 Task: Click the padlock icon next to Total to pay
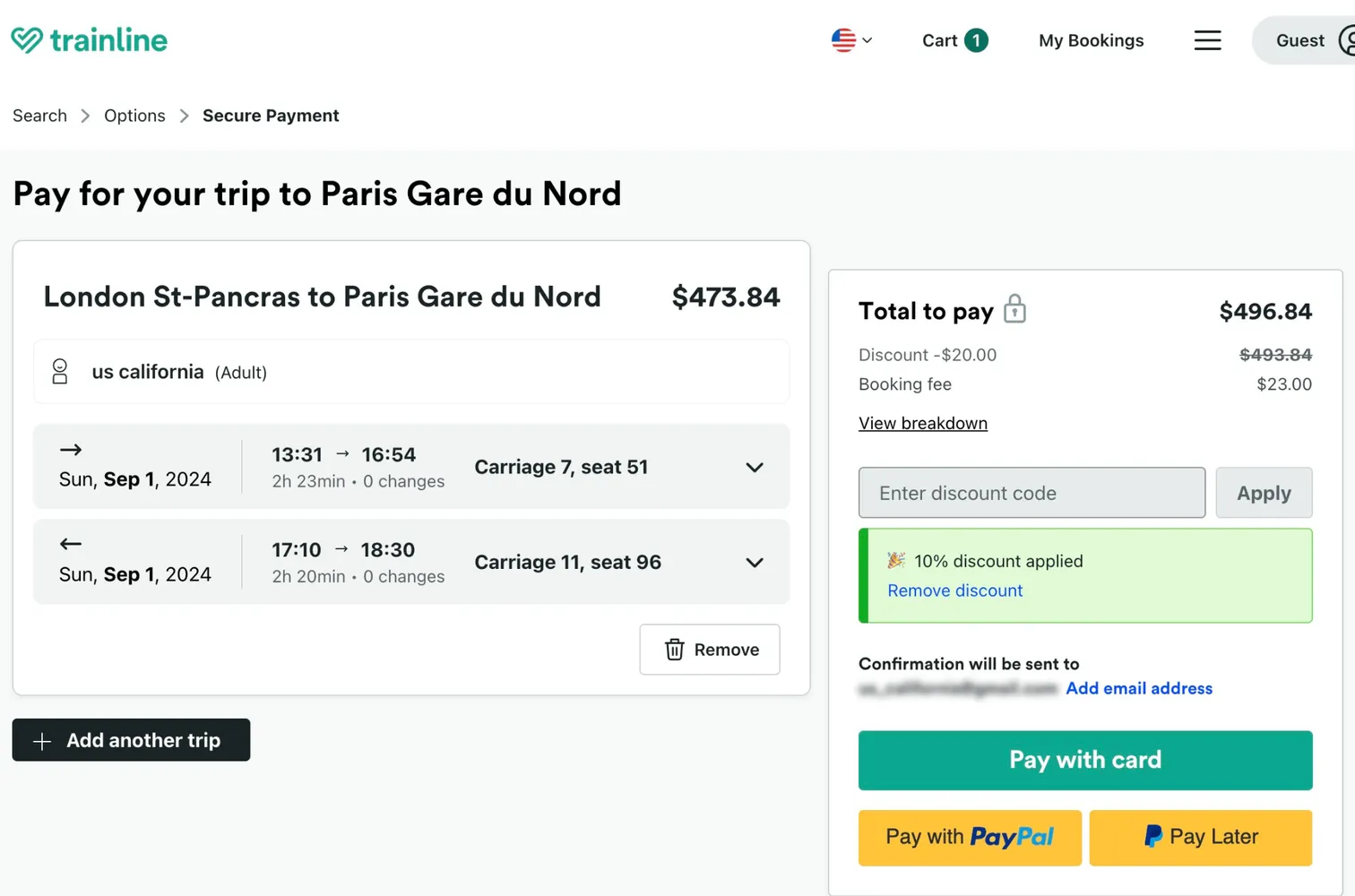pyautogui.click(x=1014, y=309)
